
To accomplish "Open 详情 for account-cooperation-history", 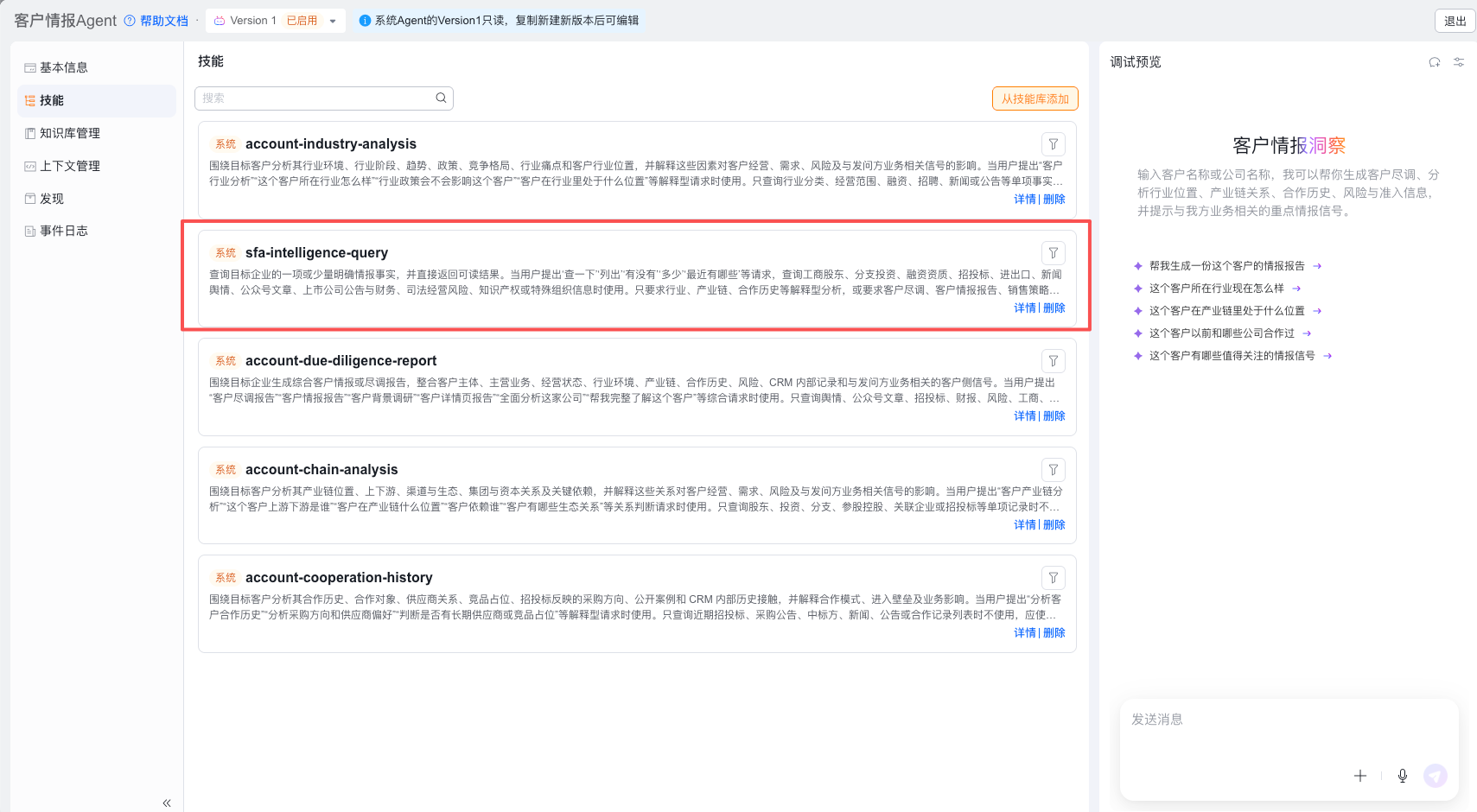I will click(x=1025, y=633).
